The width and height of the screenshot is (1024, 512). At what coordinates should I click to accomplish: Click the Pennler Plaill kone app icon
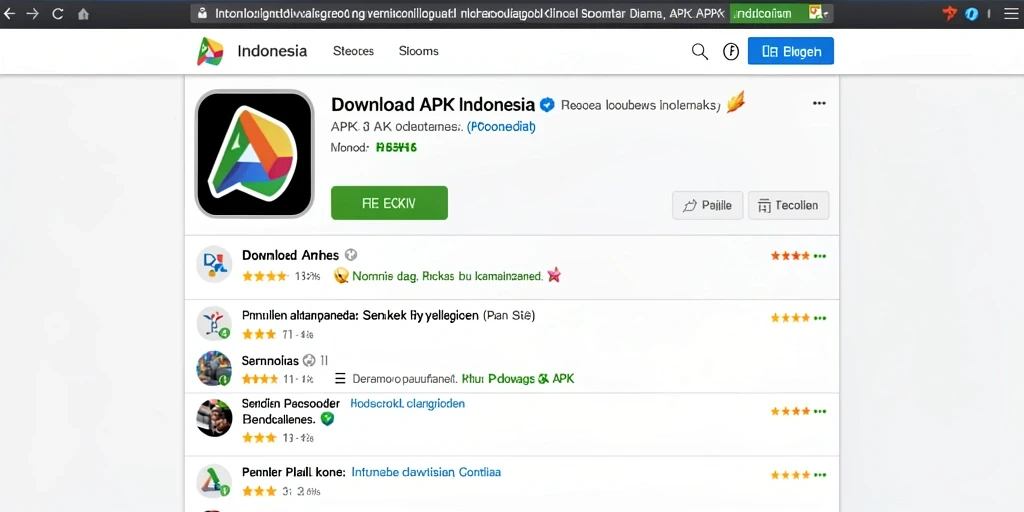click(214, 481)
